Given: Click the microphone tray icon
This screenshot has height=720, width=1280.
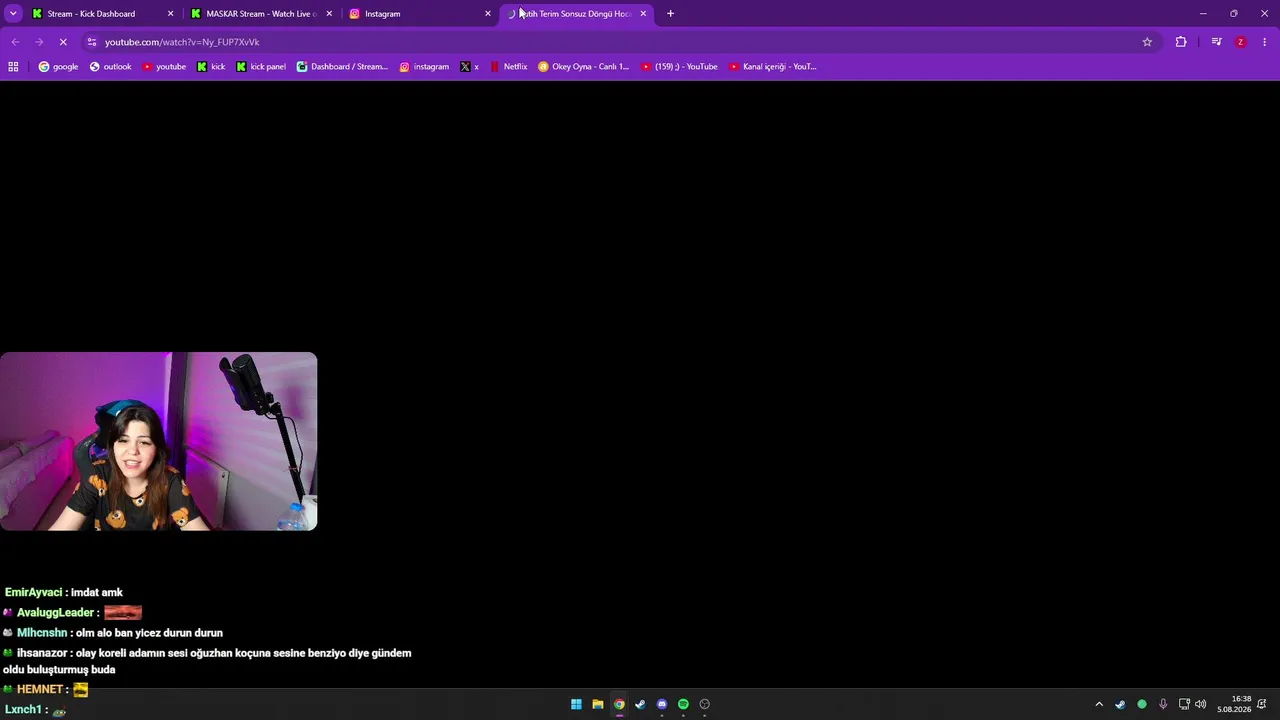Looking at the screenshot, I should tap(1163, 704).
